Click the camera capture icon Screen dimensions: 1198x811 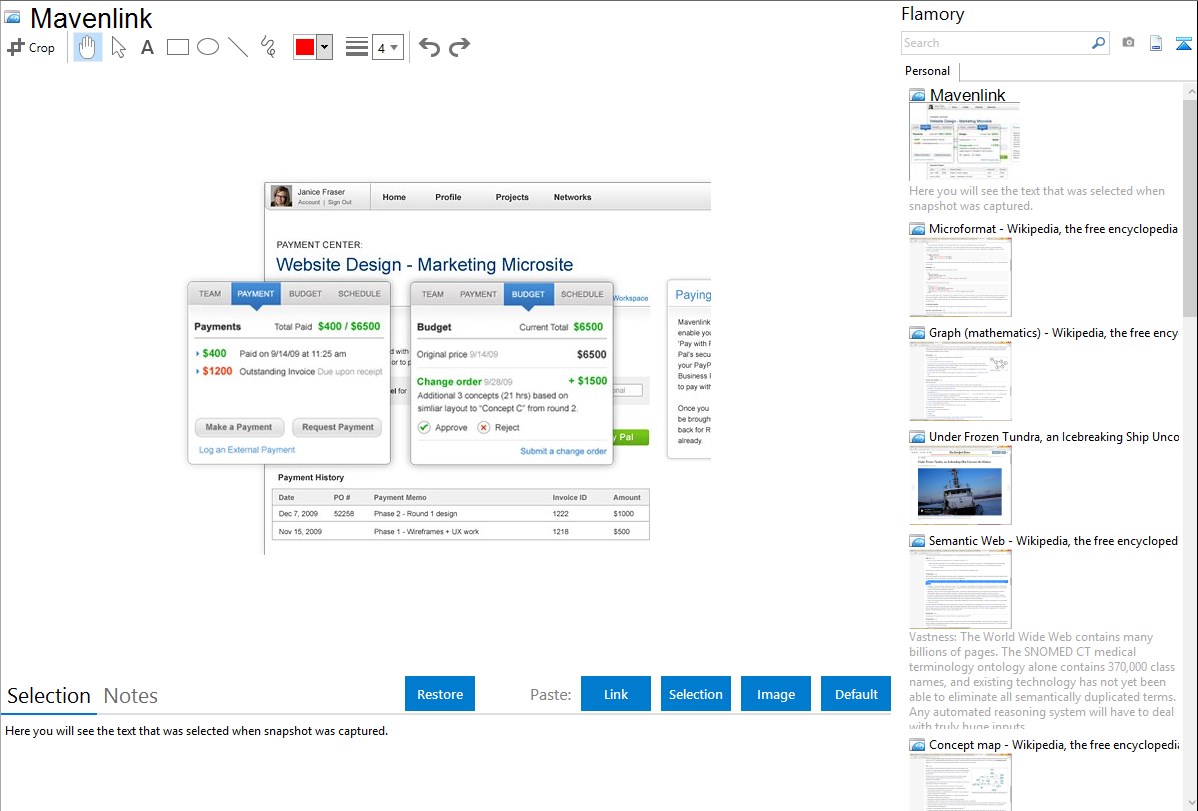1128,43
